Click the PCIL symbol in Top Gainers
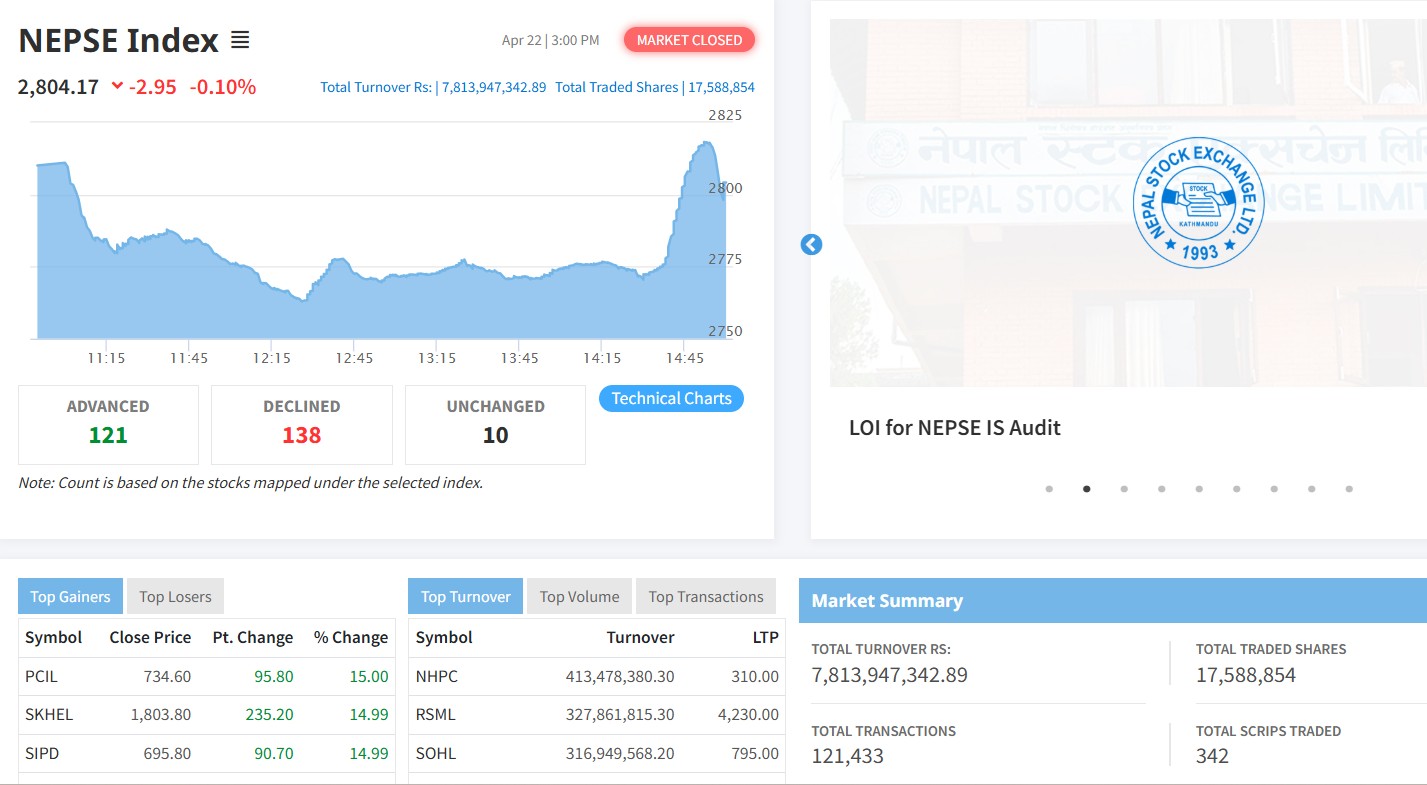The height and width of the screenshot is (785, 1427). (x=42, y=677)
